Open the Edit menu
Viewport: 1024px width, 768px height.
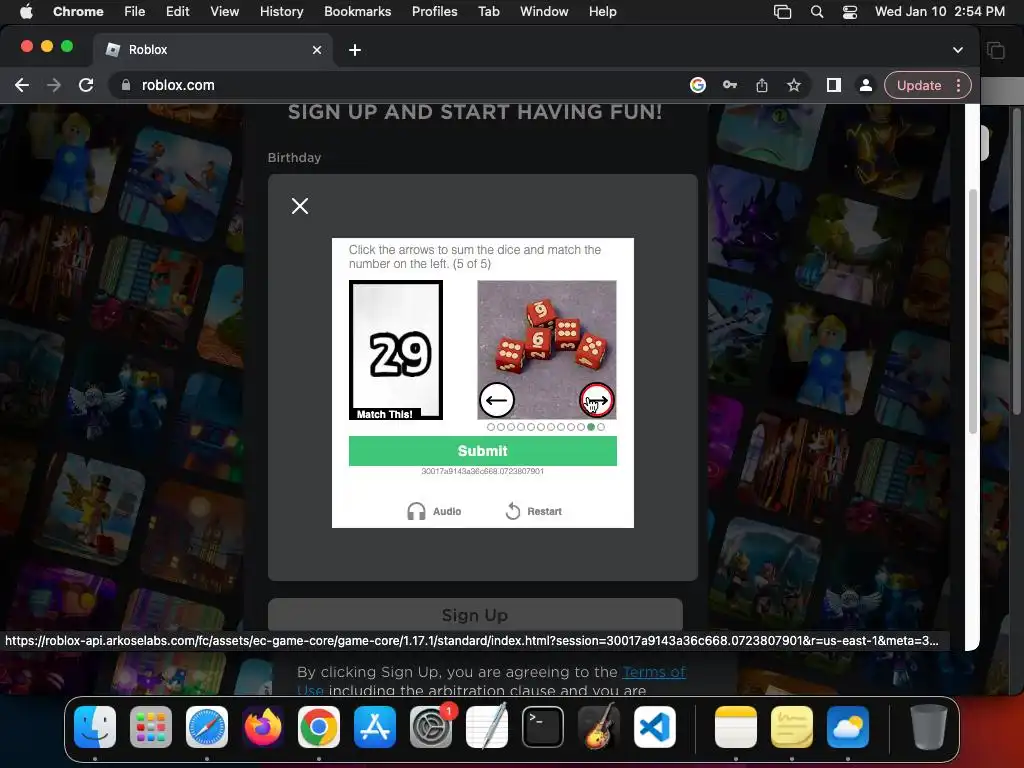pyautogui.click(x=177, y=11)
